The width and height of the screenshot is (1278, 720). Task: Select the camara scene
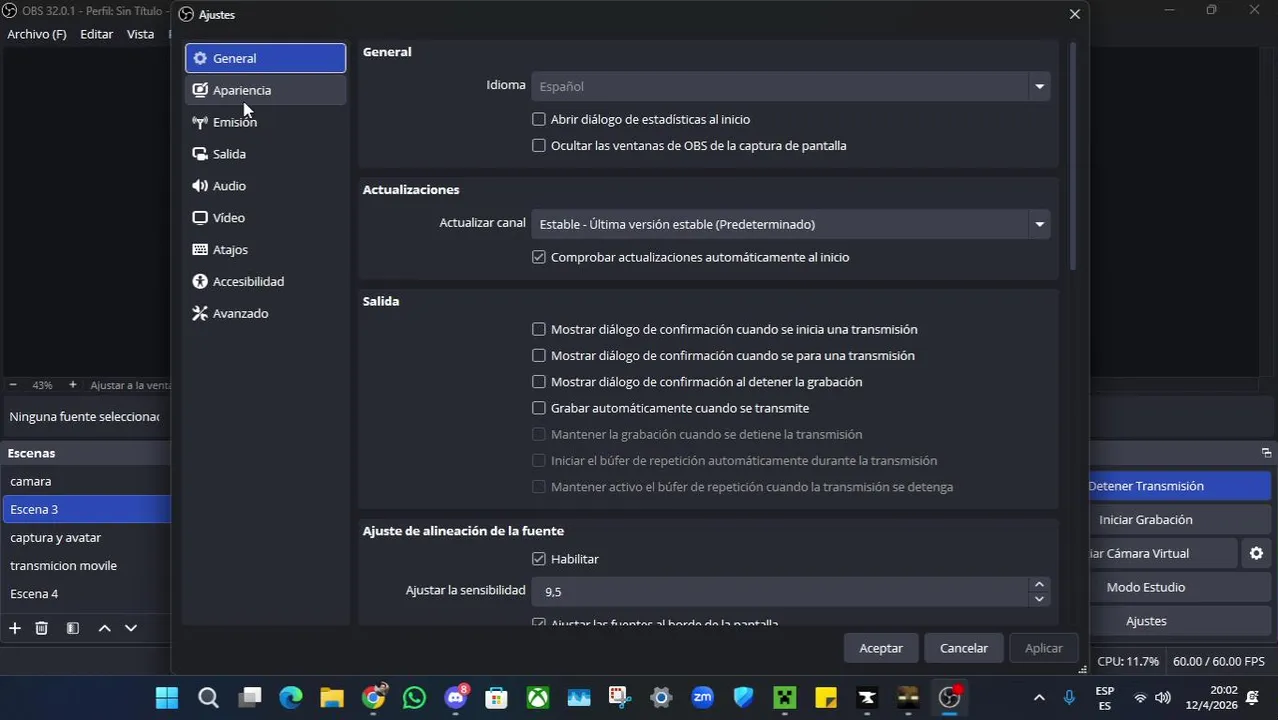[86, 481]
